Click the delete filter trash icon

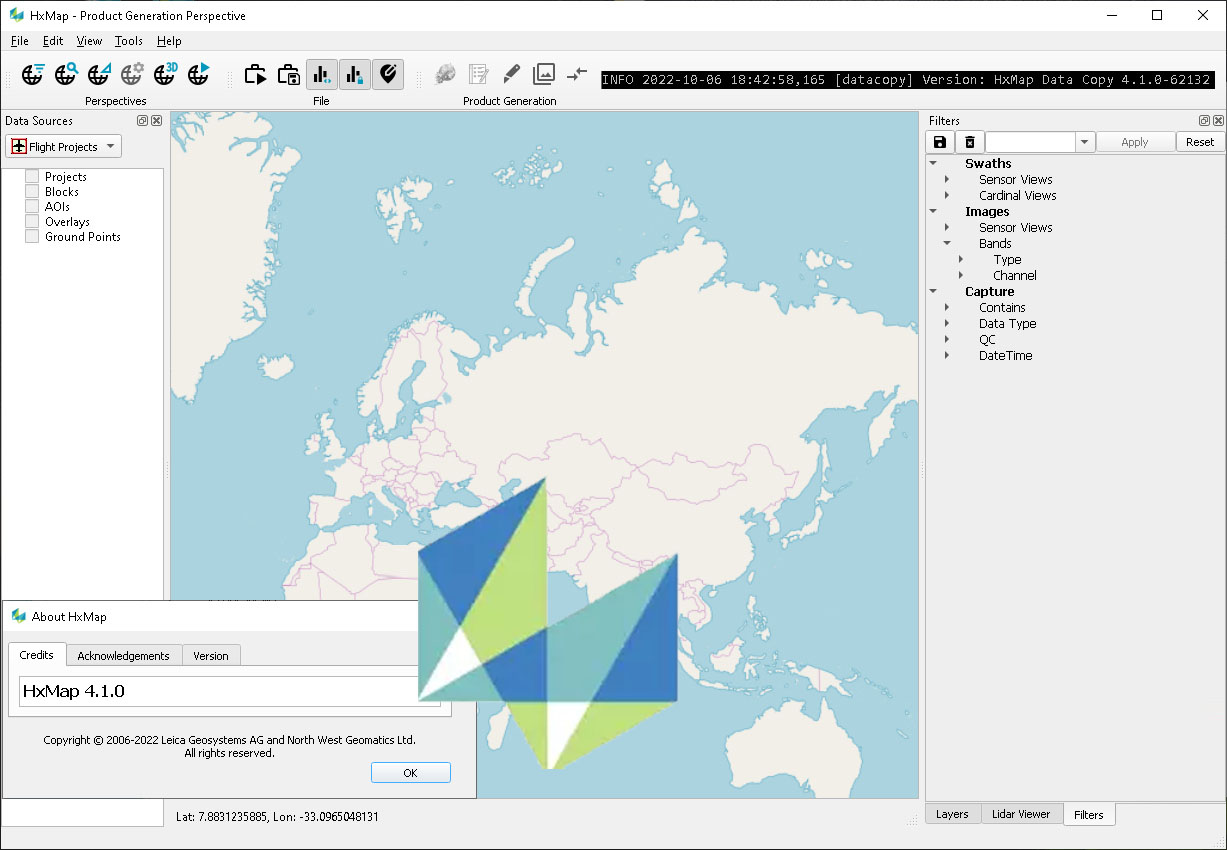[970, 142]
